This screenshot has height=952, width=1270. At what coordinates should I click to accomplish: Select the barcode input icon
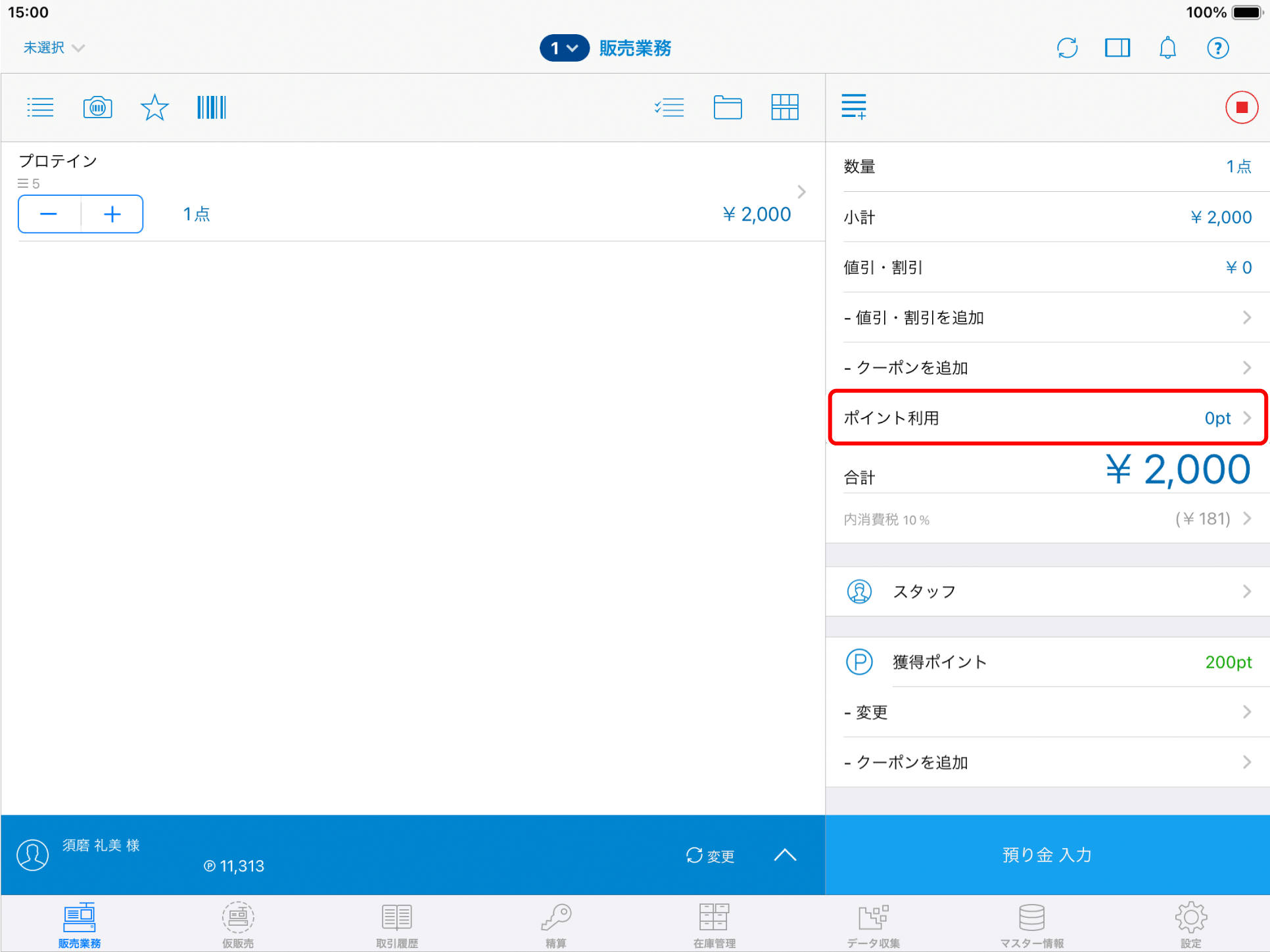point(211,107)
